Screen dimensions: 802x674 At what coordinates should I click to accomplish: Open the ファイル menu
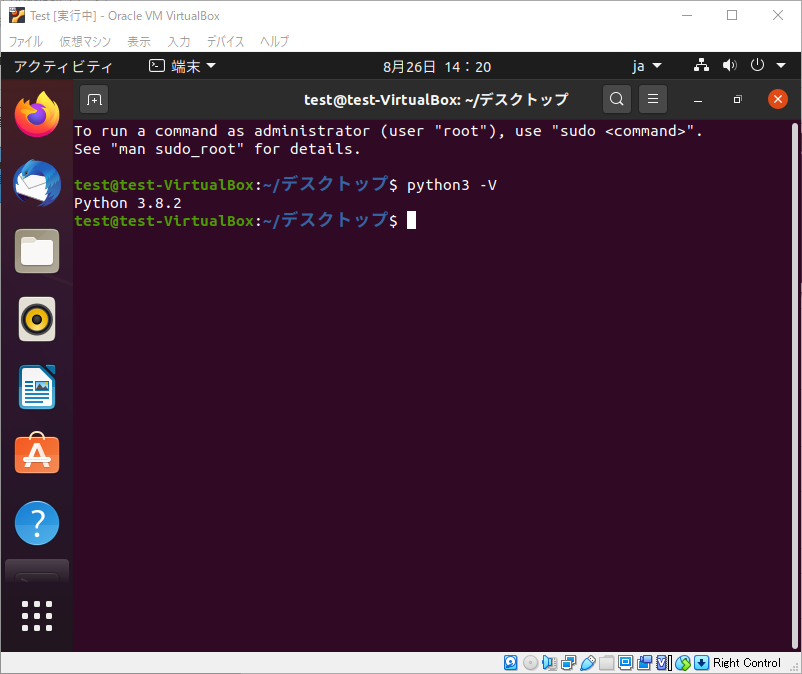tap(26, 41)
